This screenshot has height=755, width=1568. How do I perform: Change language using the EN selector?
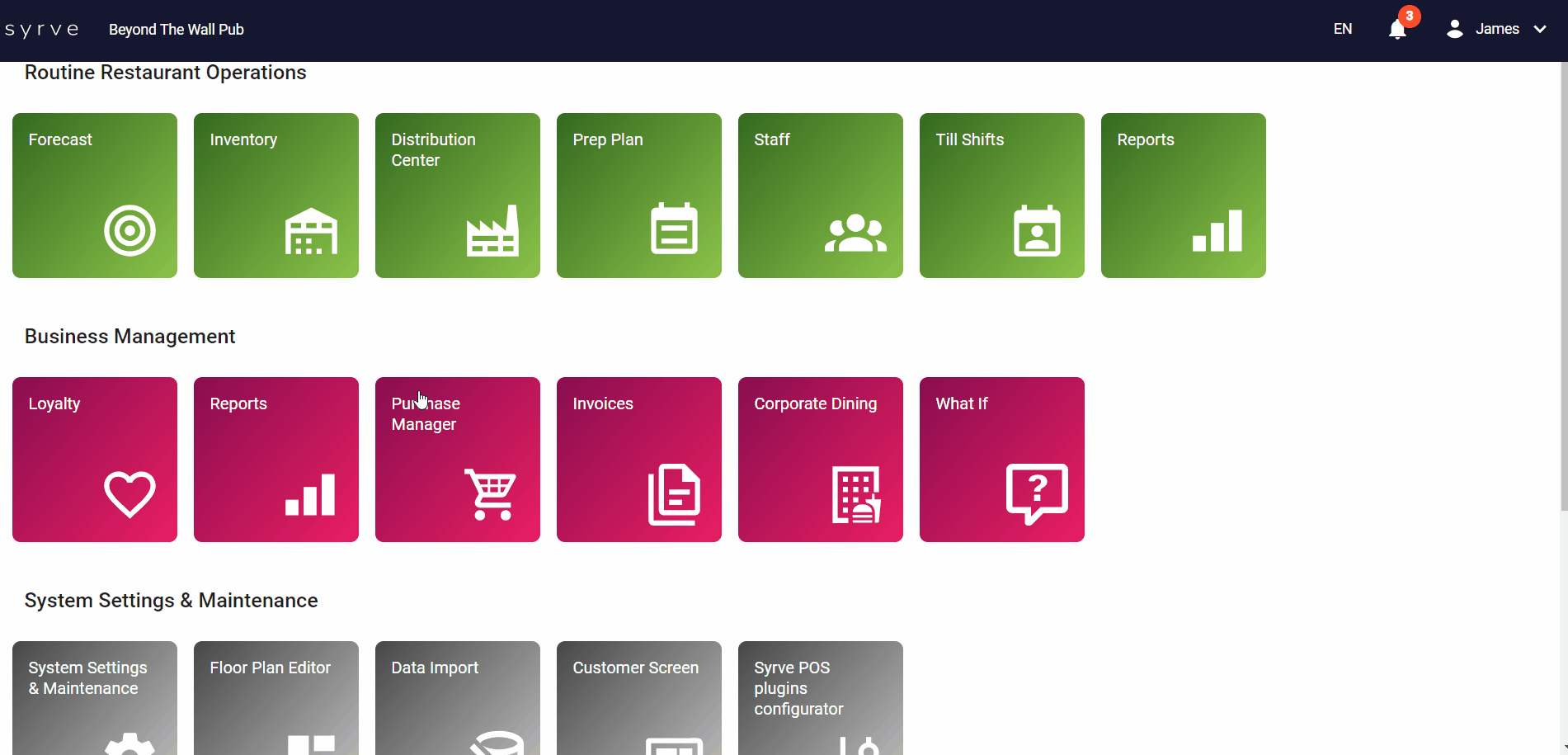click(x=1342, y=30)
